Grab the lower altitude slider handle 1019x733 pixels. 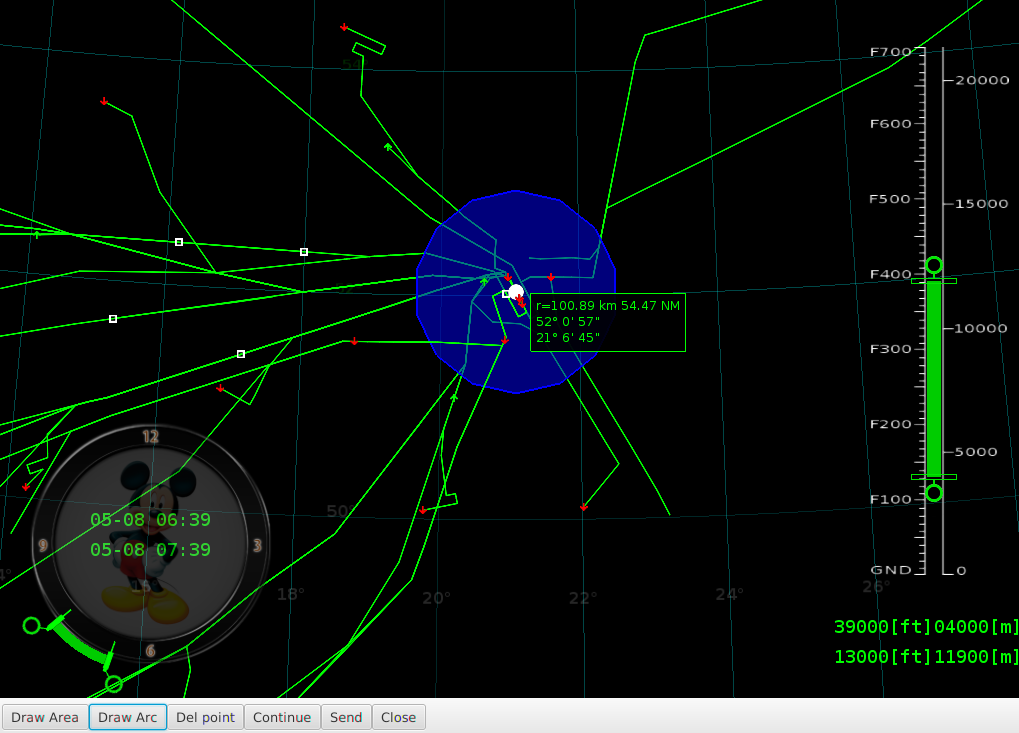pos(934,493)
